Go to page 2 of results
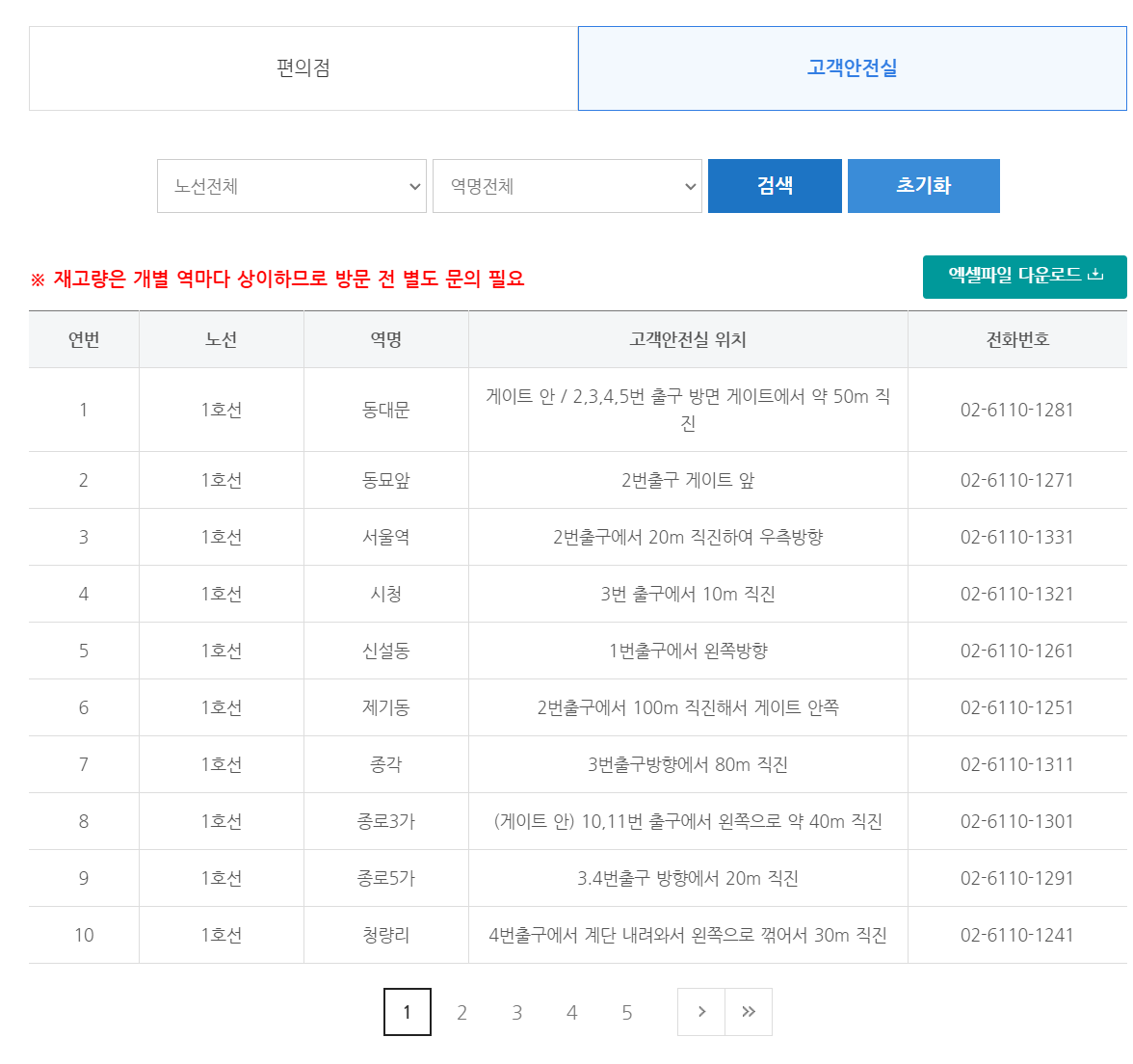1133x1064 pixels. [461, 1012]
